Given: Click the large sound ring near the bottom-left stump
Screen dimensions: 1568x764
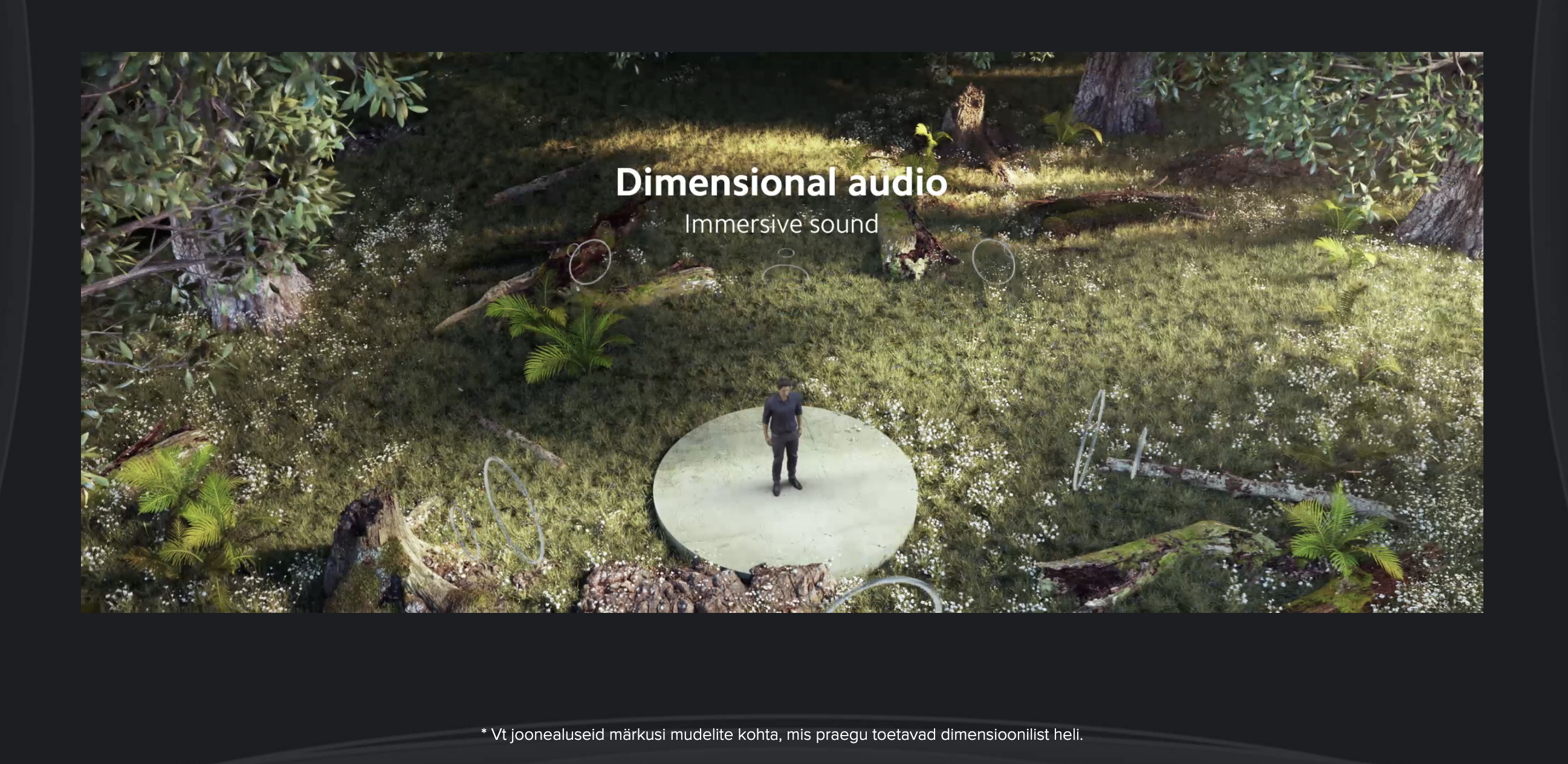Looking at the screenshot, I should coord(513,510).
